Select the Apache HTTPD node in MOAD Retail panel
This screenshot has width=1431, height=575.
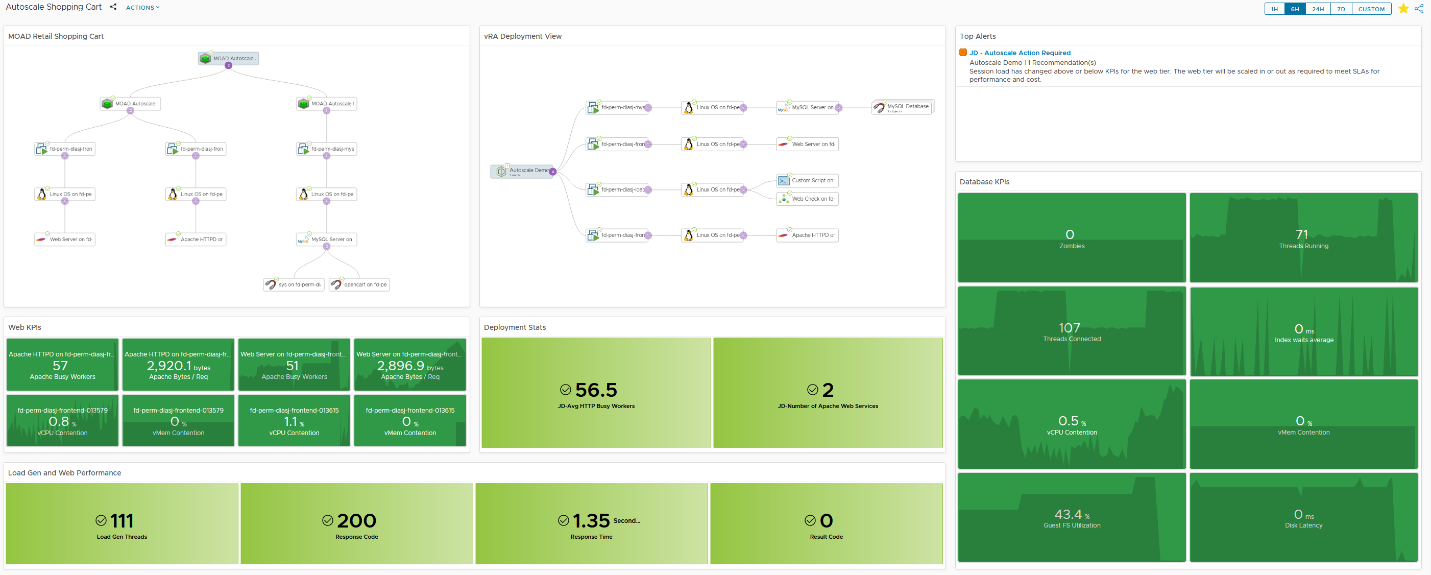[196, 240]
